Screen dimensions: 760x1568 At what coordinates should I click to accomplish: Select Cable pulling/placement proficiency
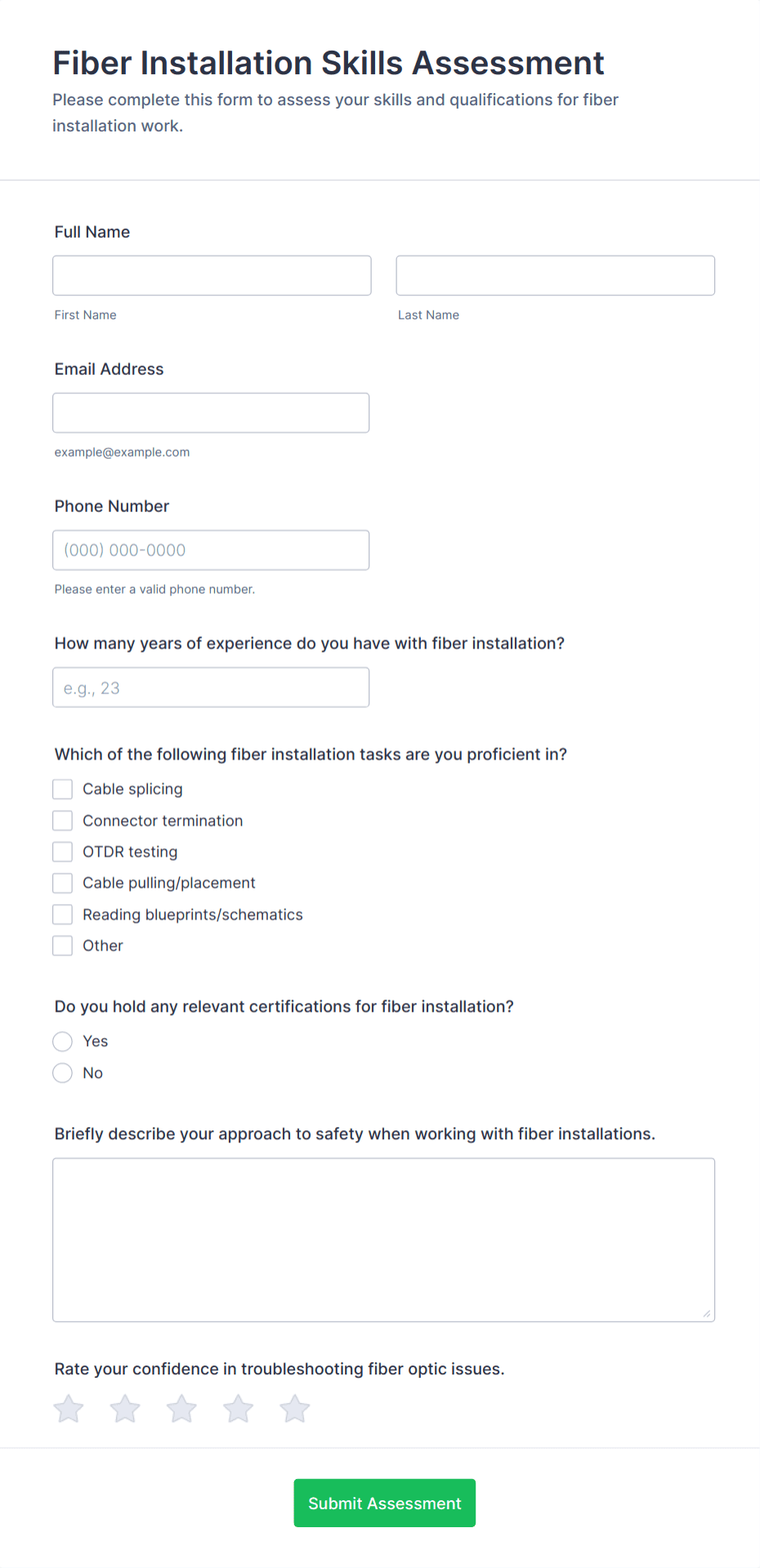click(62, 883)
